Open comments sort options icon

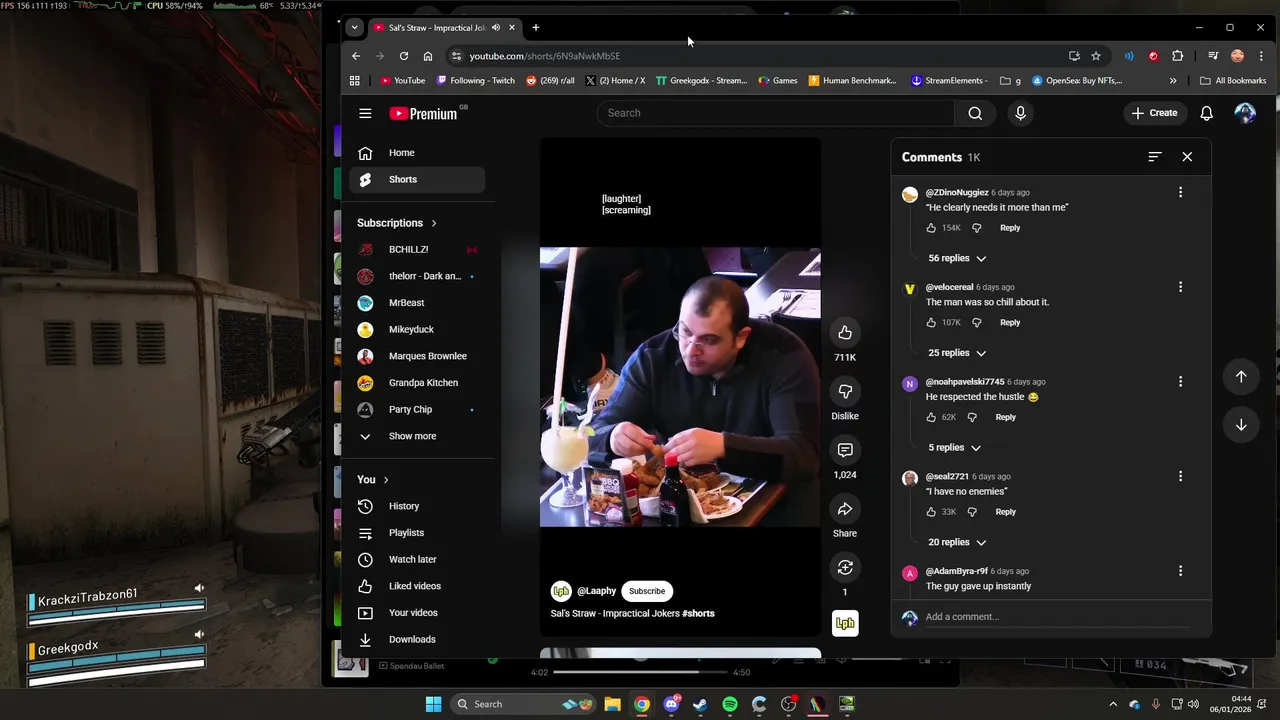1155,157
